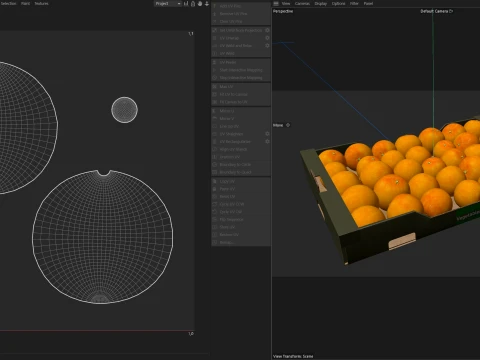Choose Boundary to Circle
The image size is (480, 360).
click(x=241, y=165)
